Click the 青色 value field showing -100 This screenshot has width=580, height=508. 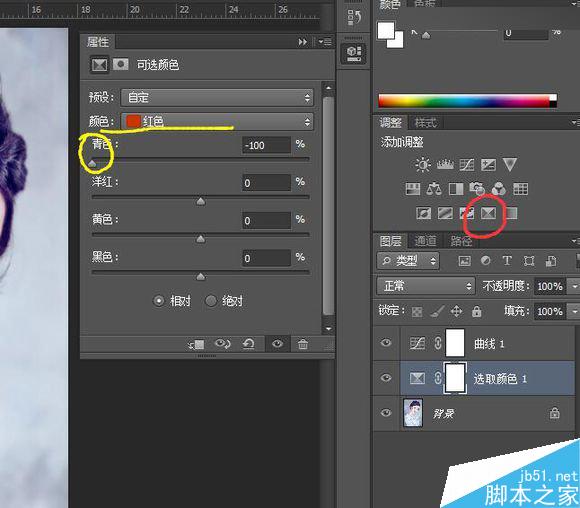click(266, 145)
